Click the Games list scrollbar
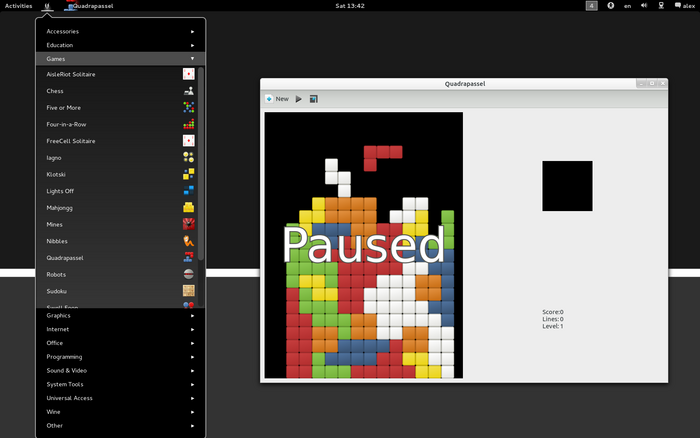 coord(201,150)
